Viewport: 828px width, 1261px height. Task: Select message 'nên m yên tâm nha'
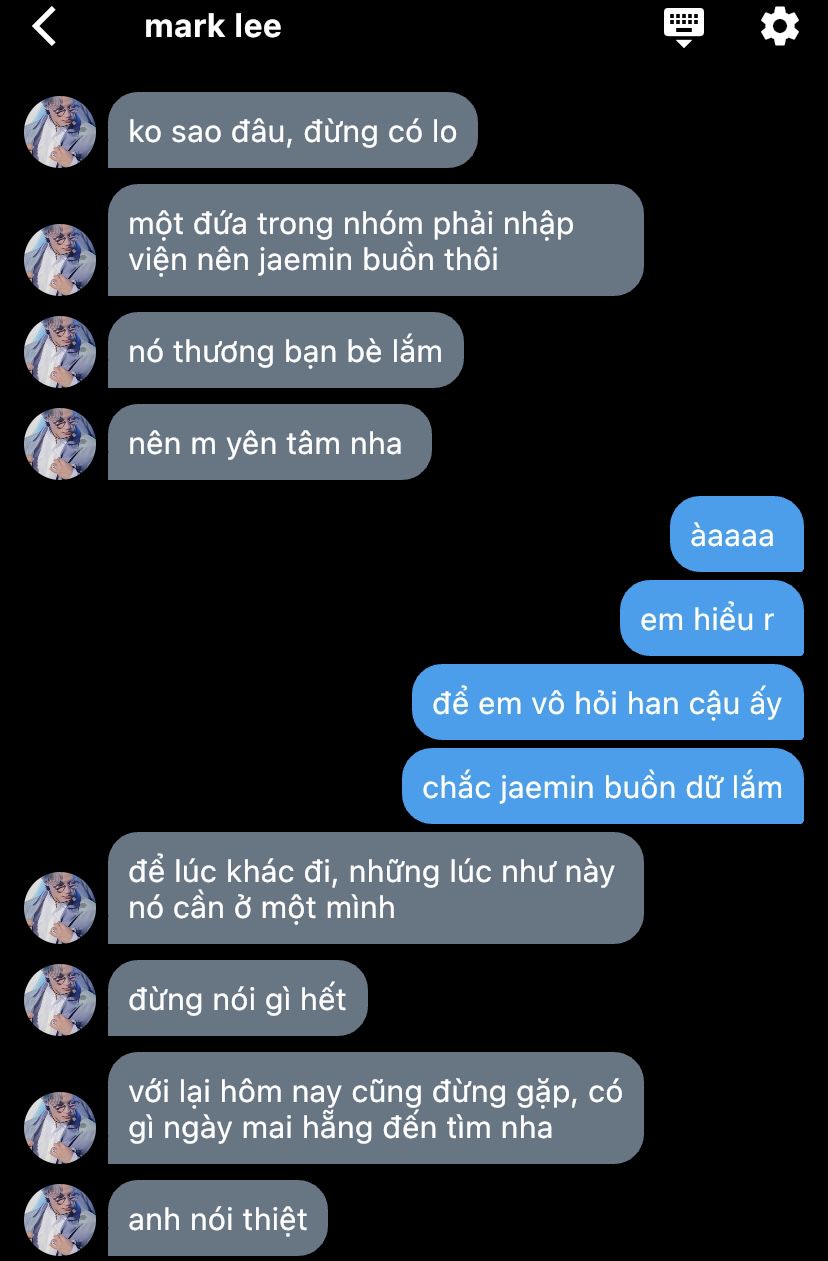[270, 442]
